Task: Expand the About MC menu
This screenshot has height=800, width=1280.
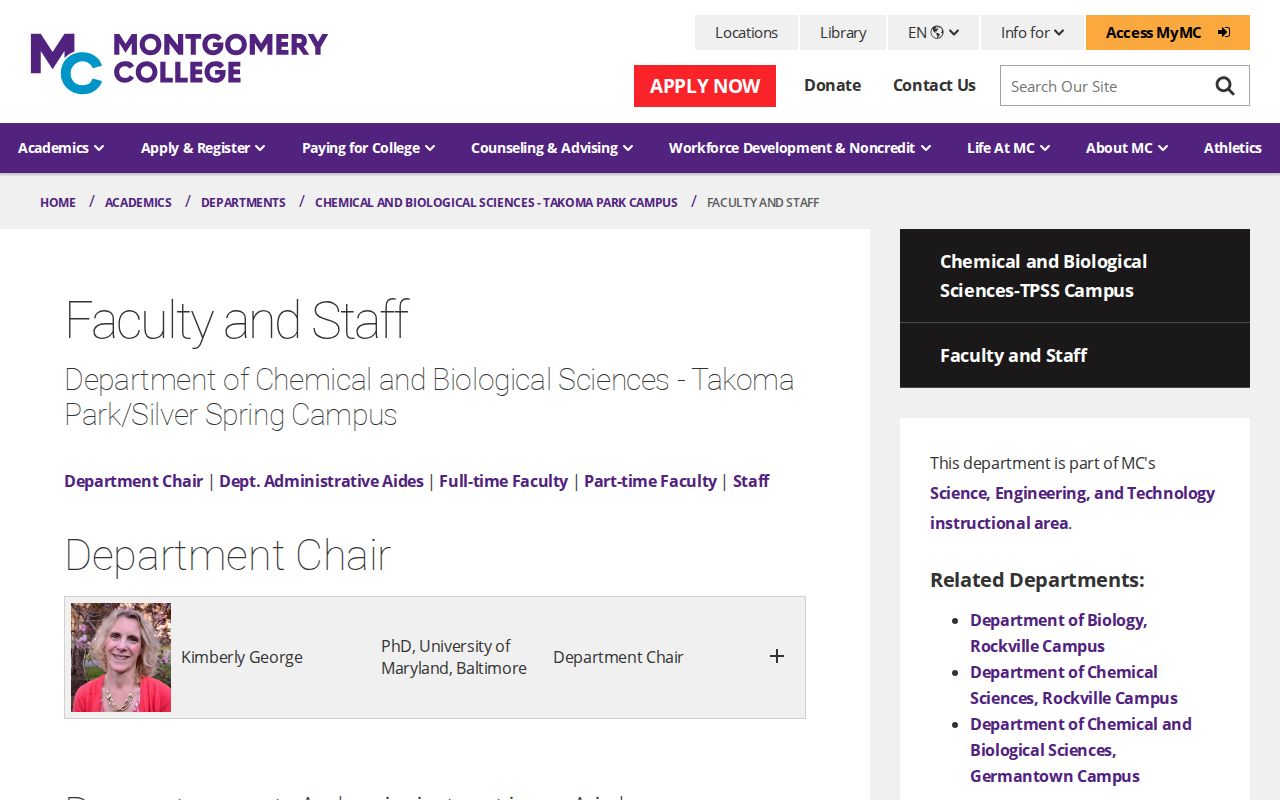Action: tap(1127, 148)
